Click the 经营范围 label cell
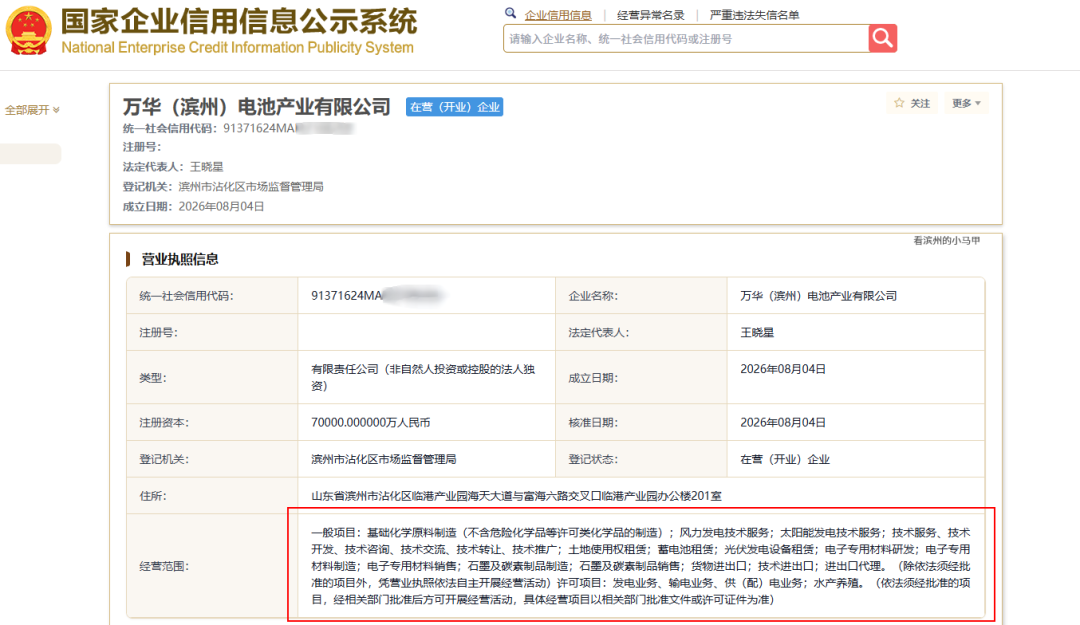The height and width of the screenshot is (625, 1080). 212,566
